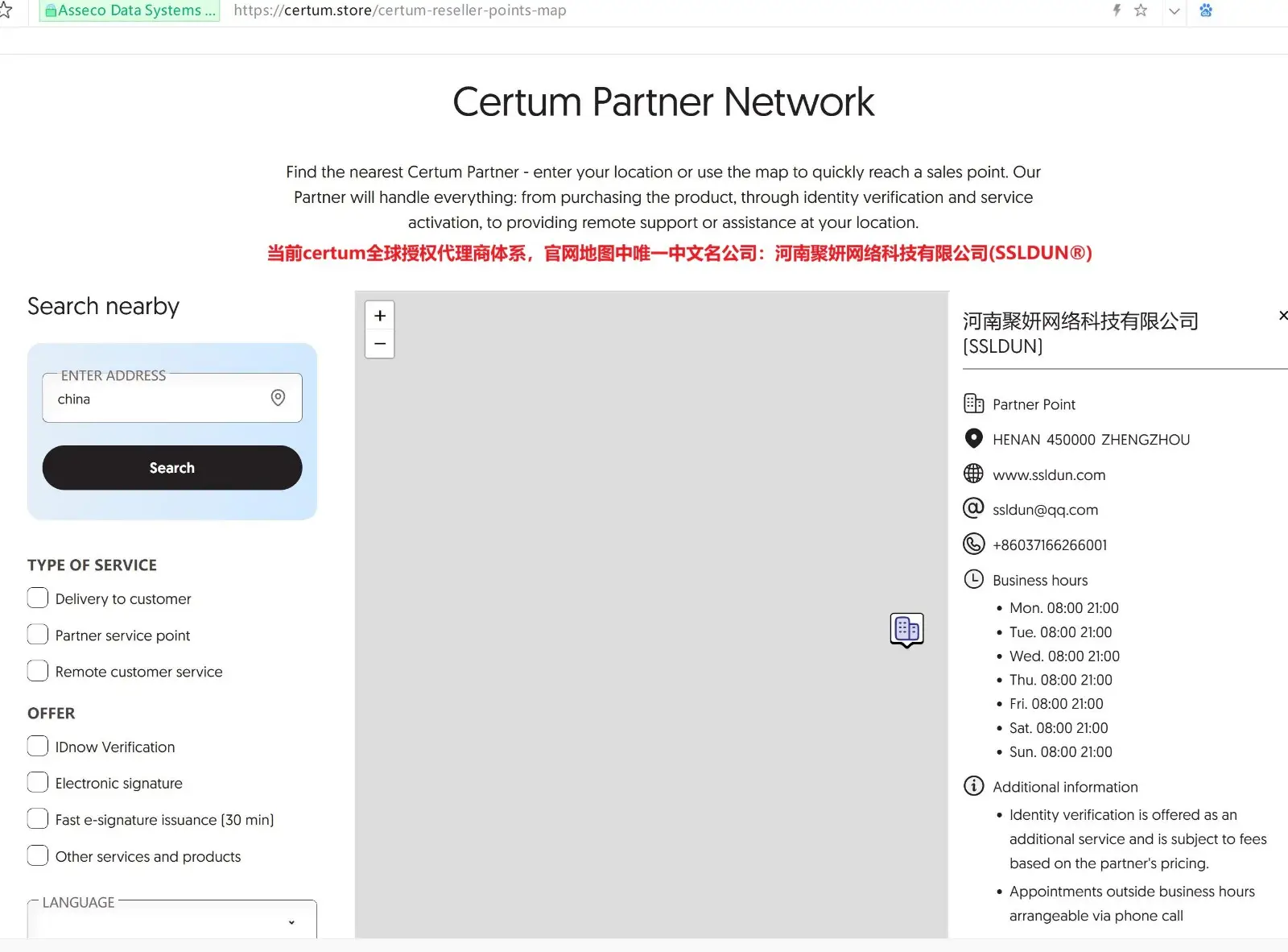
Task: Click the Thu. 08:00 21:00 entry
Action: [x=1061, y=681]
